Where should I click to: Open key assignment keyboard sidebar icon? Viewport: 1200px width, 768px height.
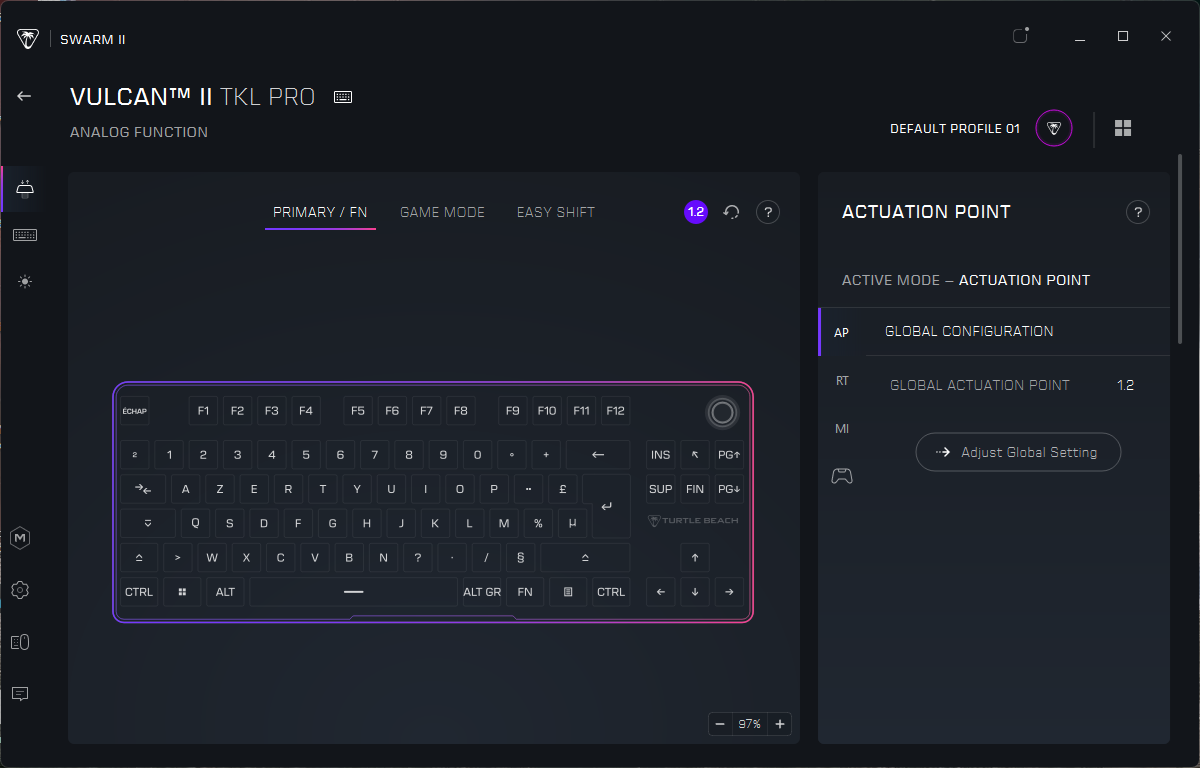tap(24, 236)
